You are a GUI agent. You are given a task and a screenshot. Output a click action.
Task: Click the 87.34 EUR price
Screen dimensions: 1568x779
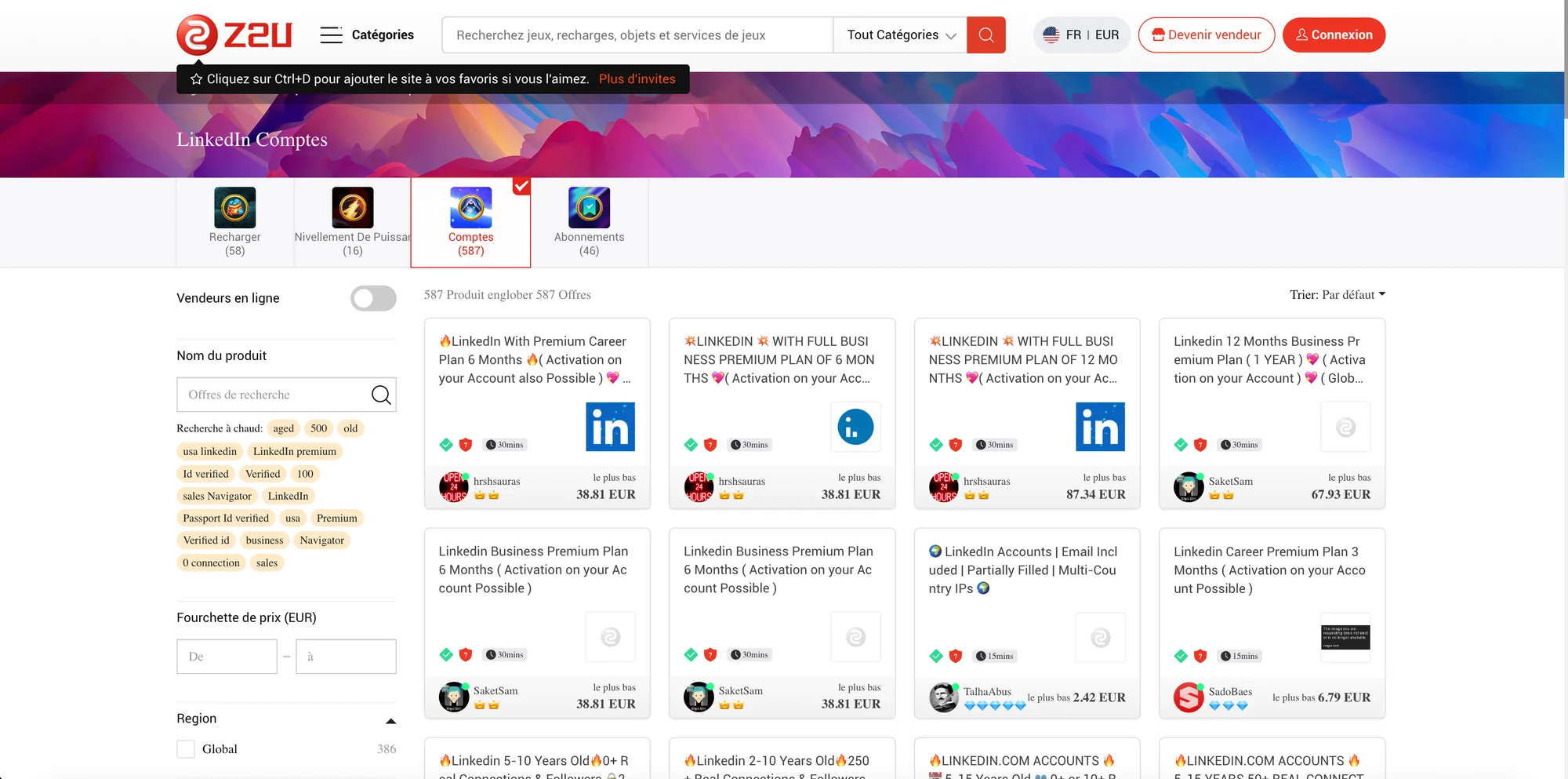pyautogui.click(x=1095, y=494)
